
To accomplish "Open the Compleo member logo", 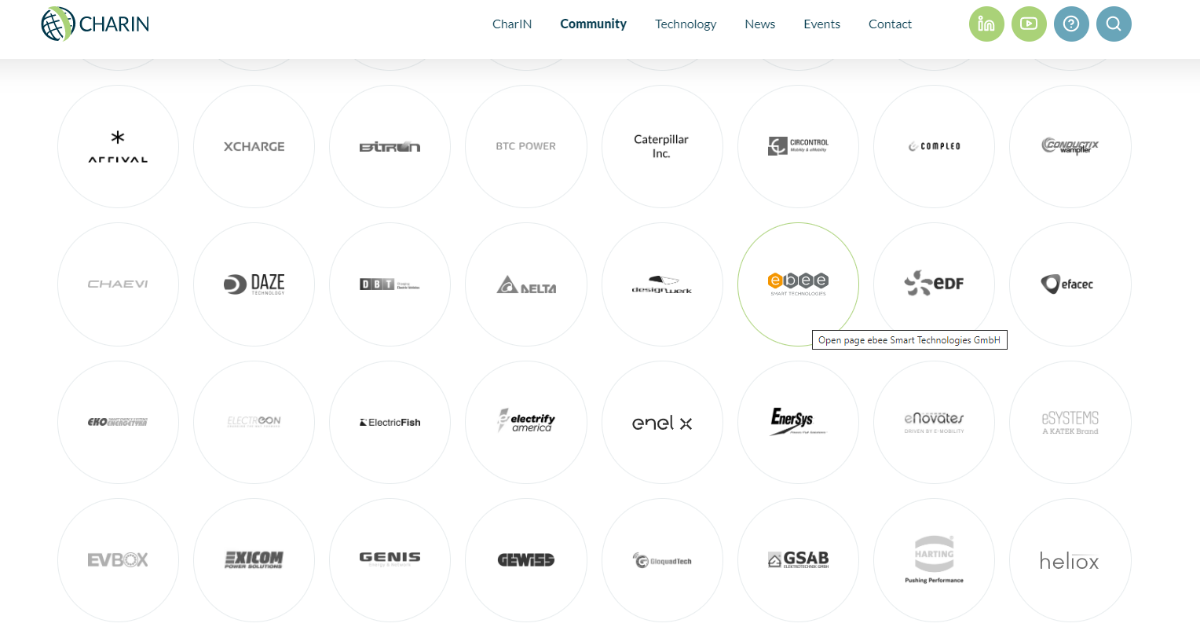I will 934,146.
